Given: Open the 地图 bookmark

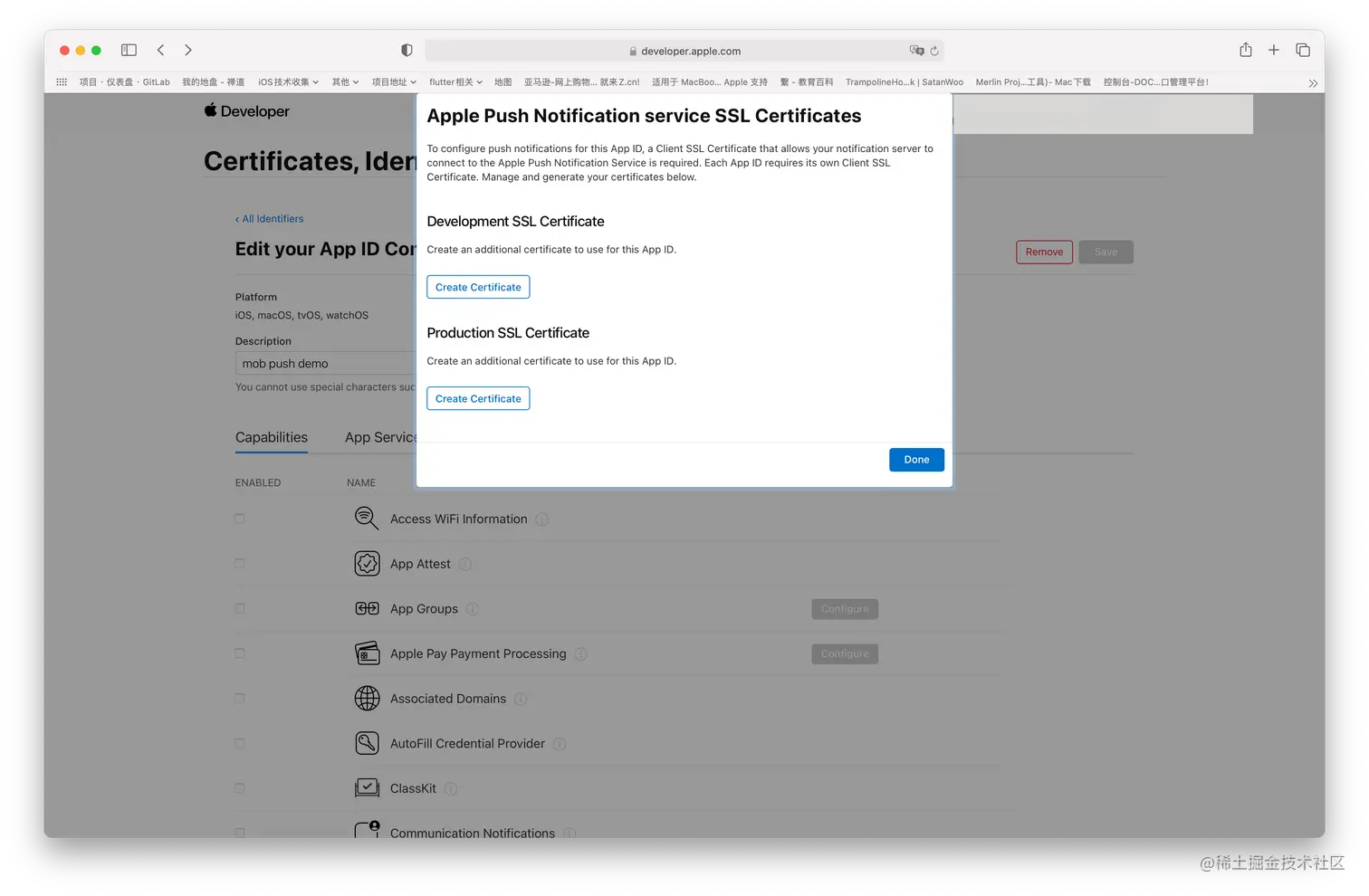Looking at the screenshot, I should coord(503,82).
